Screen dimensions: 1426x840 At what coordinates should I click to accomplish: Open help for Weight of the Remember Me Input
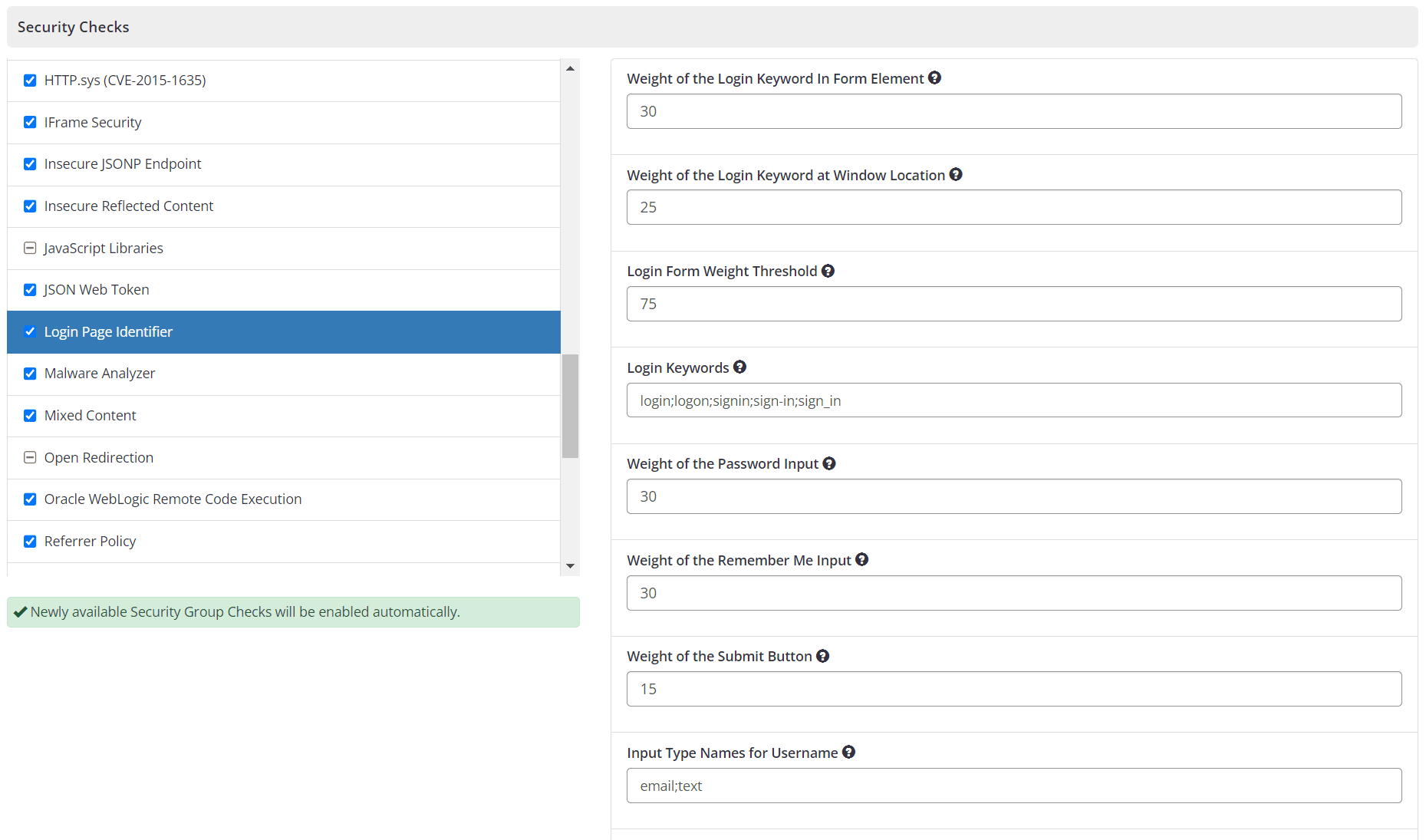click(861, 559)
